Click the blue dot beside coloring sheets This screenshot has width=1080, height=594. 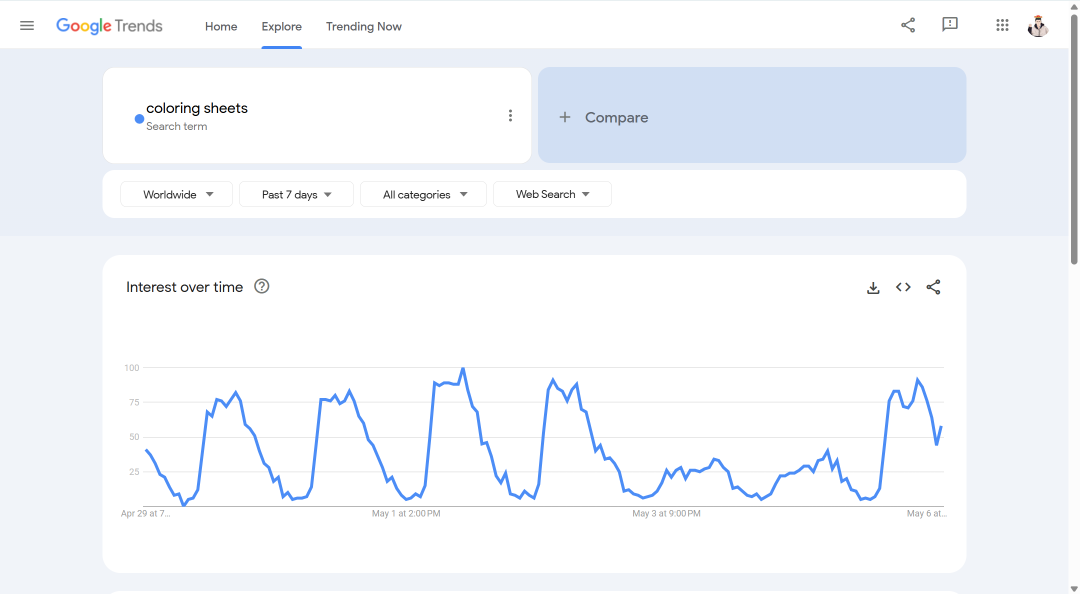[x=139, y=119]
